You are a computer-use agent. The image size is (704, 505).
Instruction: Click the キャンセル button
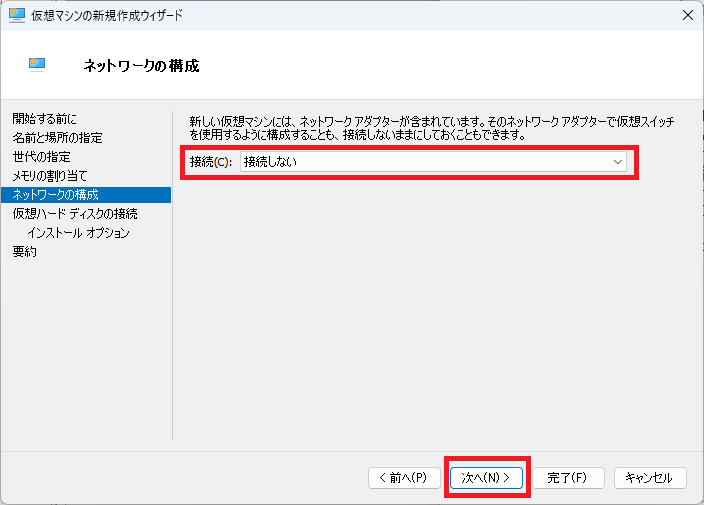pyautogui.click(x=650, y=478)
